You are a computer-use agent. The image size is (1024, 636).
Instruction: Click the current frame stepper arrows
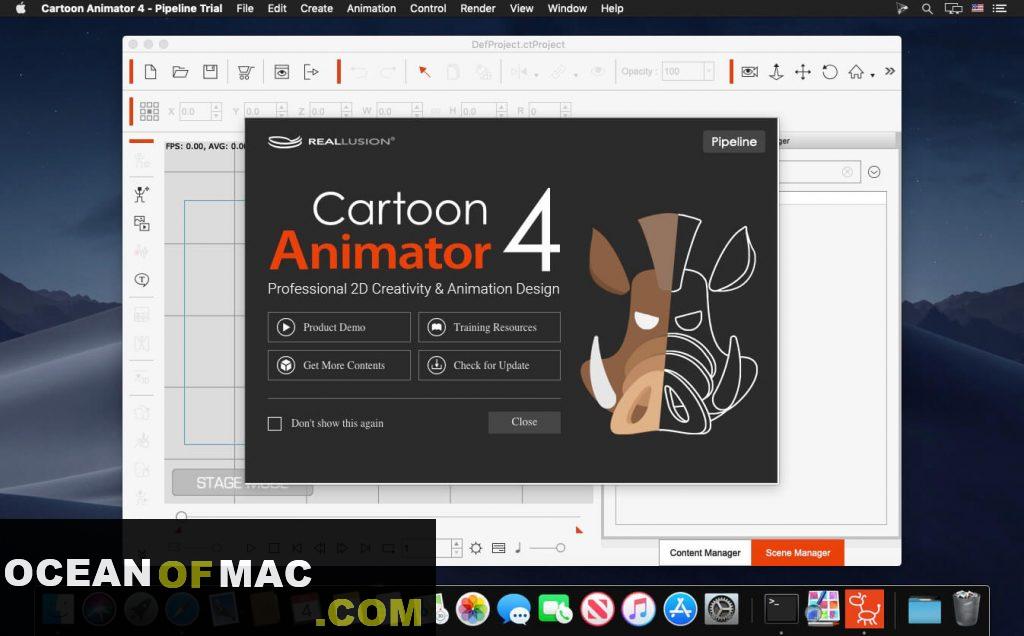(x=456, y=549)
